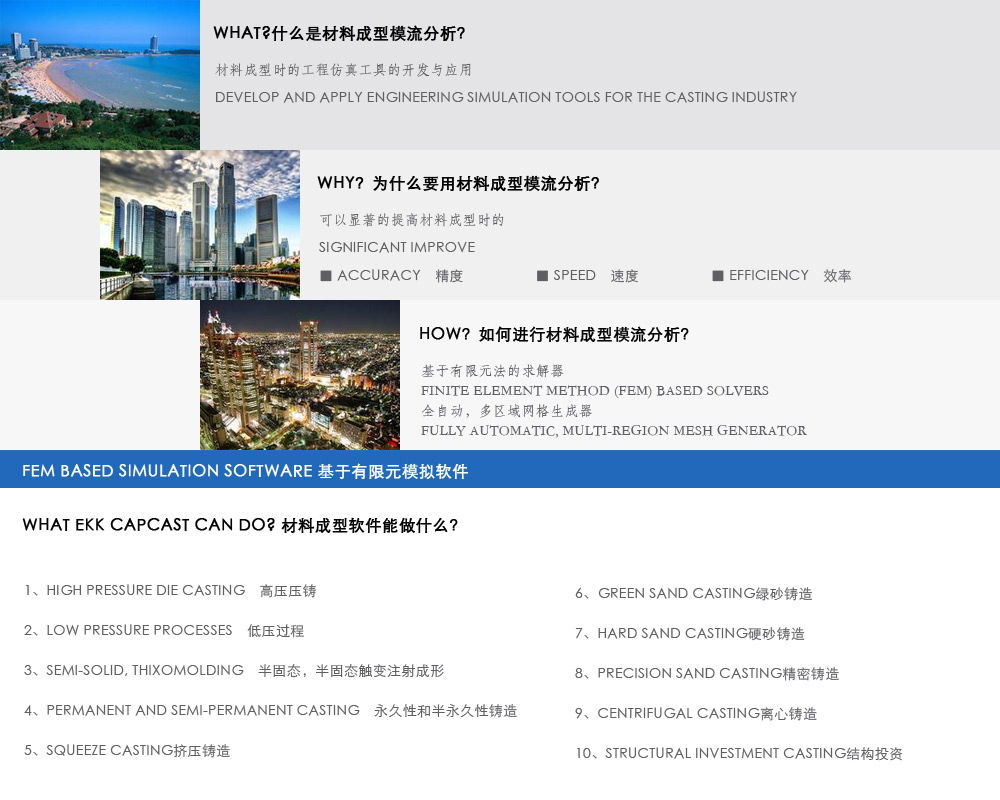Viewport: 1000px width, 800px height.
Task: Select the night city skyline photo
Action: (x=300, y=374)
